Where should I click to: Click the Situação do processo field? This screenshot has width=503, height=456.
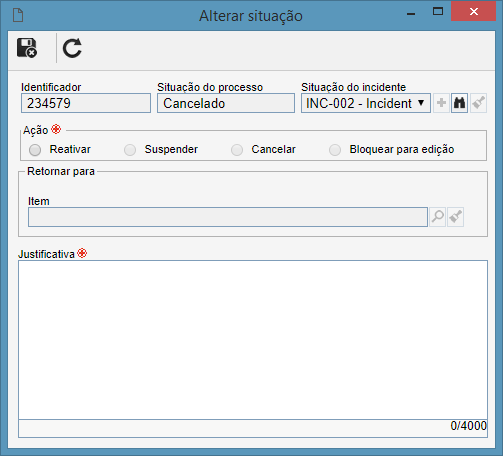point(226,103)
